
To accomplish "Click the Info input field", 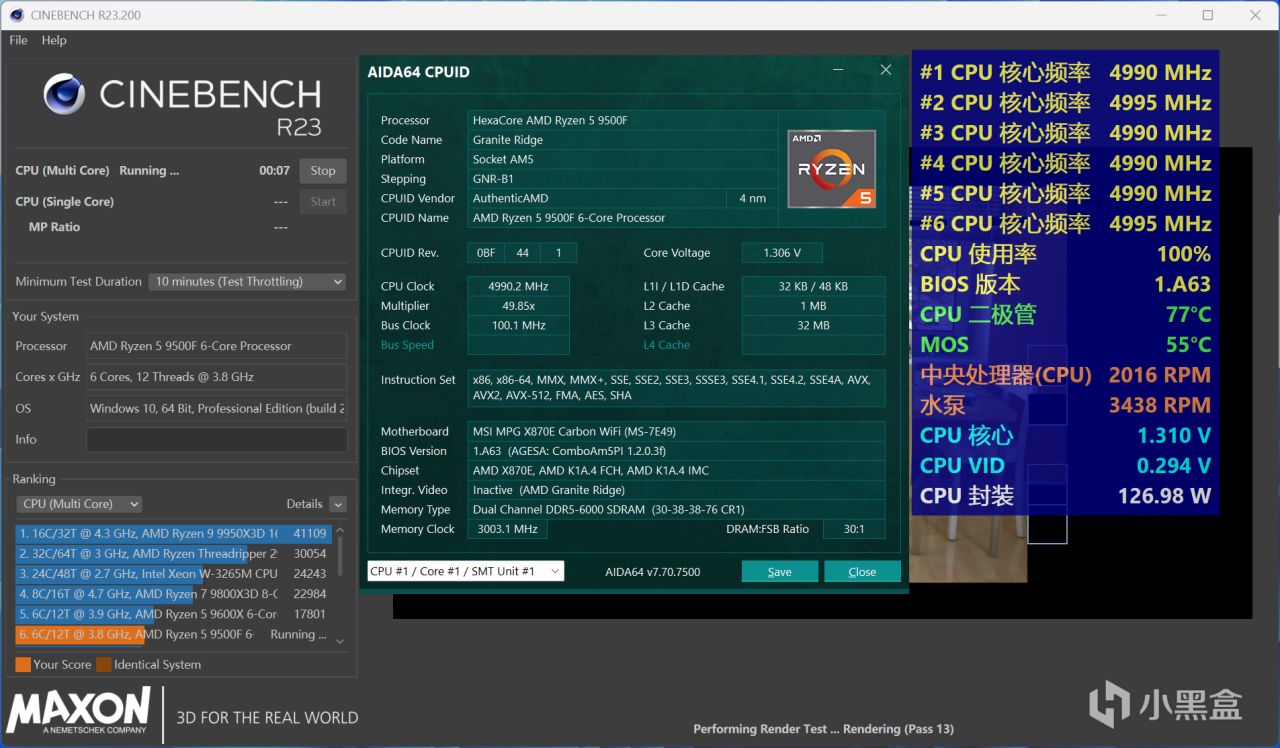I will pyautogui.click(x=216, y=440).
